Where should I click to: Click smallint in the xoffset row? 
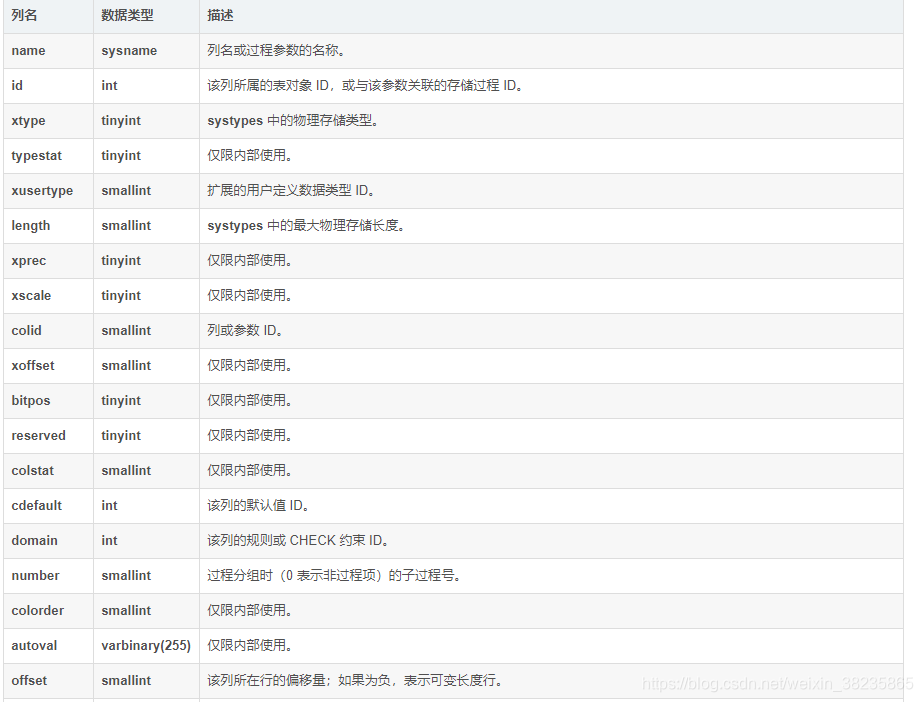(x=126, y=365)
